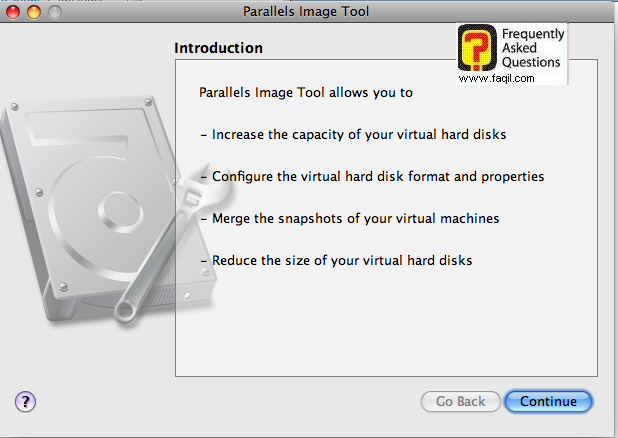Zoom the window using the green button
The image size is (618, 438).
[53, 13]
